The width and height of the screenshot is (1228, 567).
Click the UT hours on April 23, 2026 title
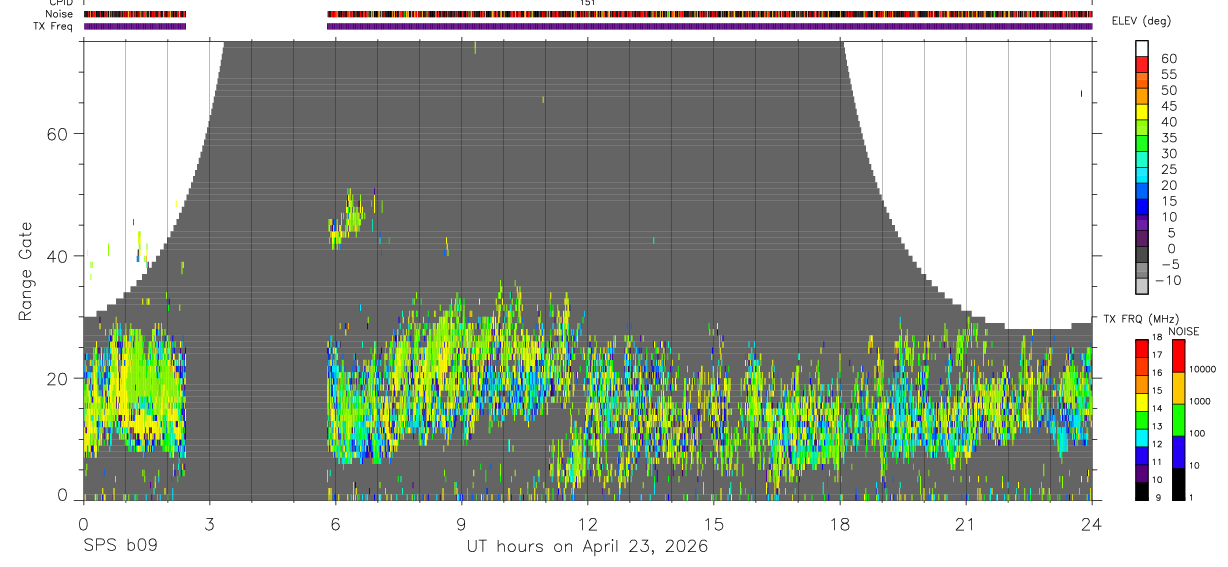[x=587, y=547]
